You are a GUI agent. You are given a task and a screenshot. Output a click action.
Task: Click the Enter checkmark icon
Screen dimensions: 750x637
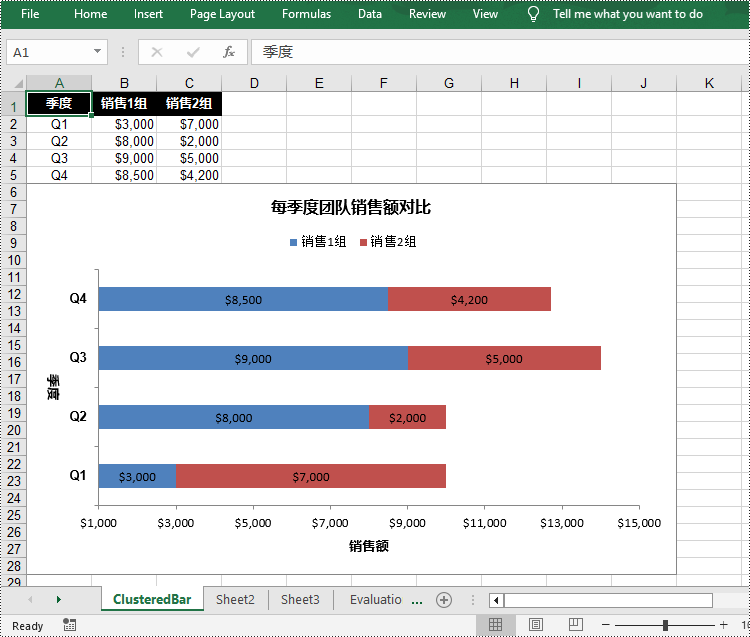coord(193,52)
